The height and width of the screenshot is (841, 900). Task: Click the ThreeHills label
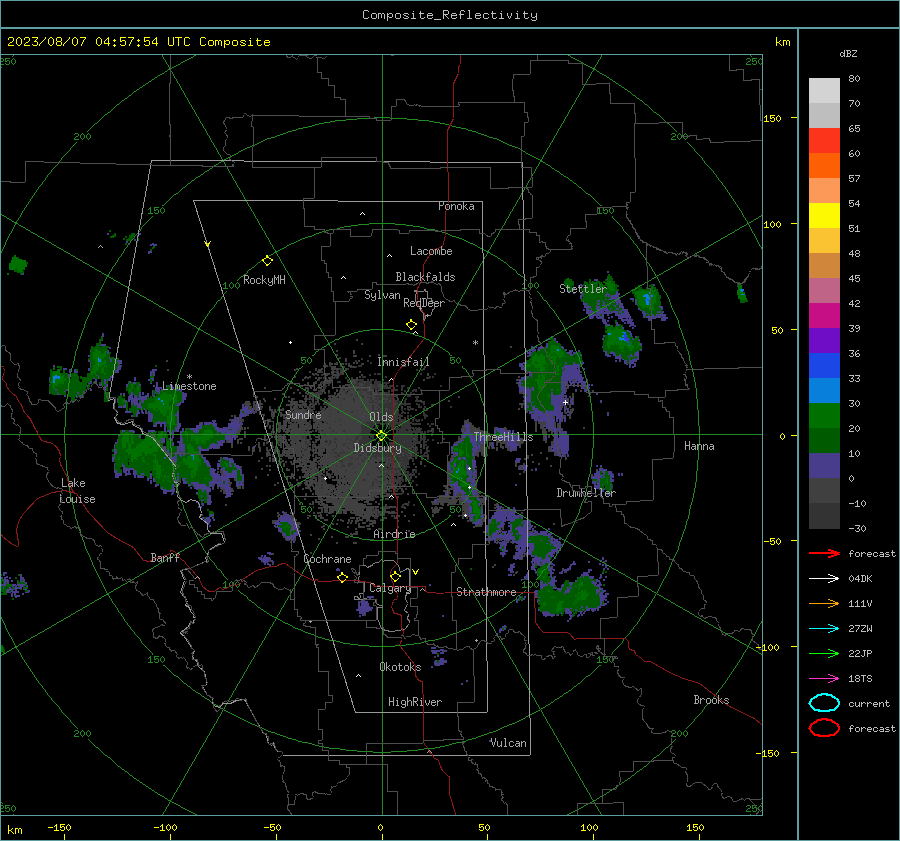tap(503, 437)
